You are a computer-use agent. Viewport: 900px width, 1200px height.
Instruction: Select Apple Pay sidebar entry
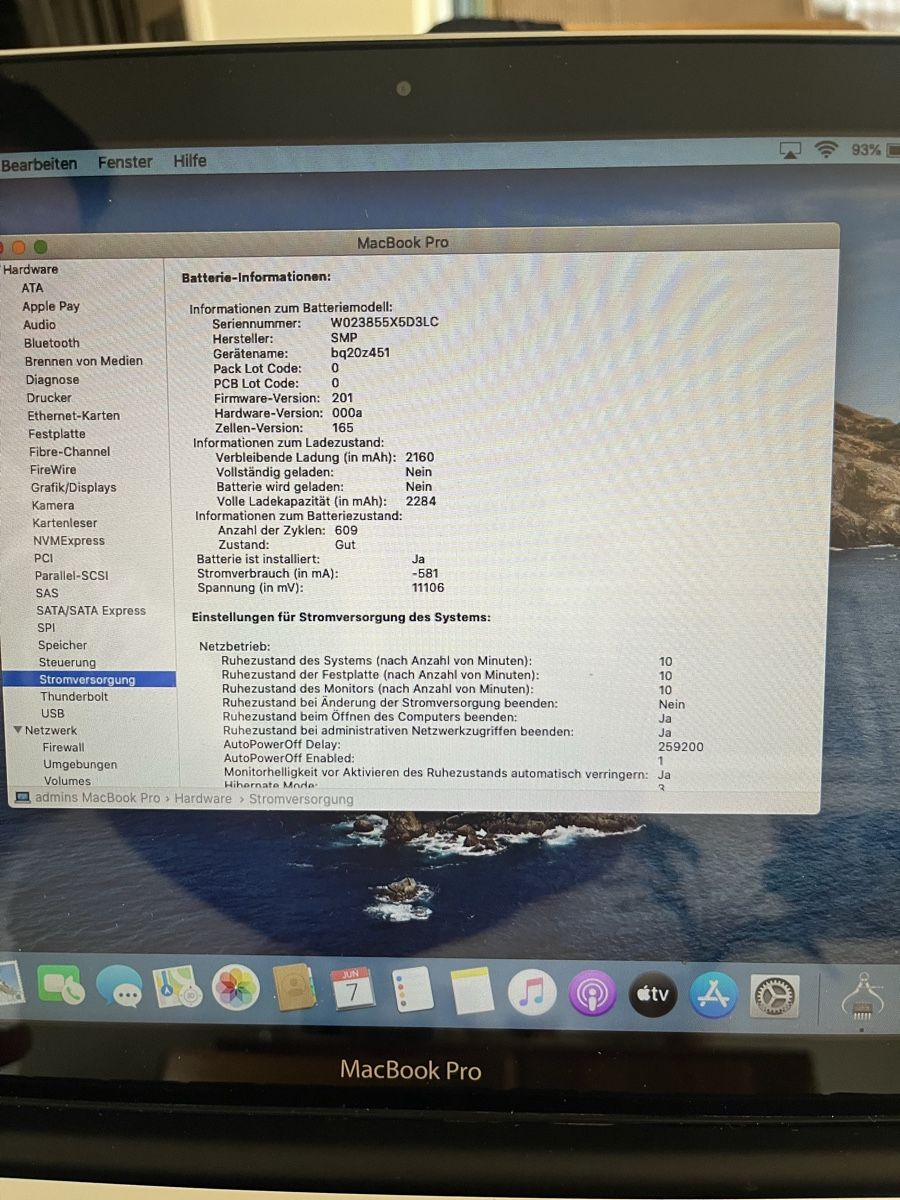pos(50,306)
